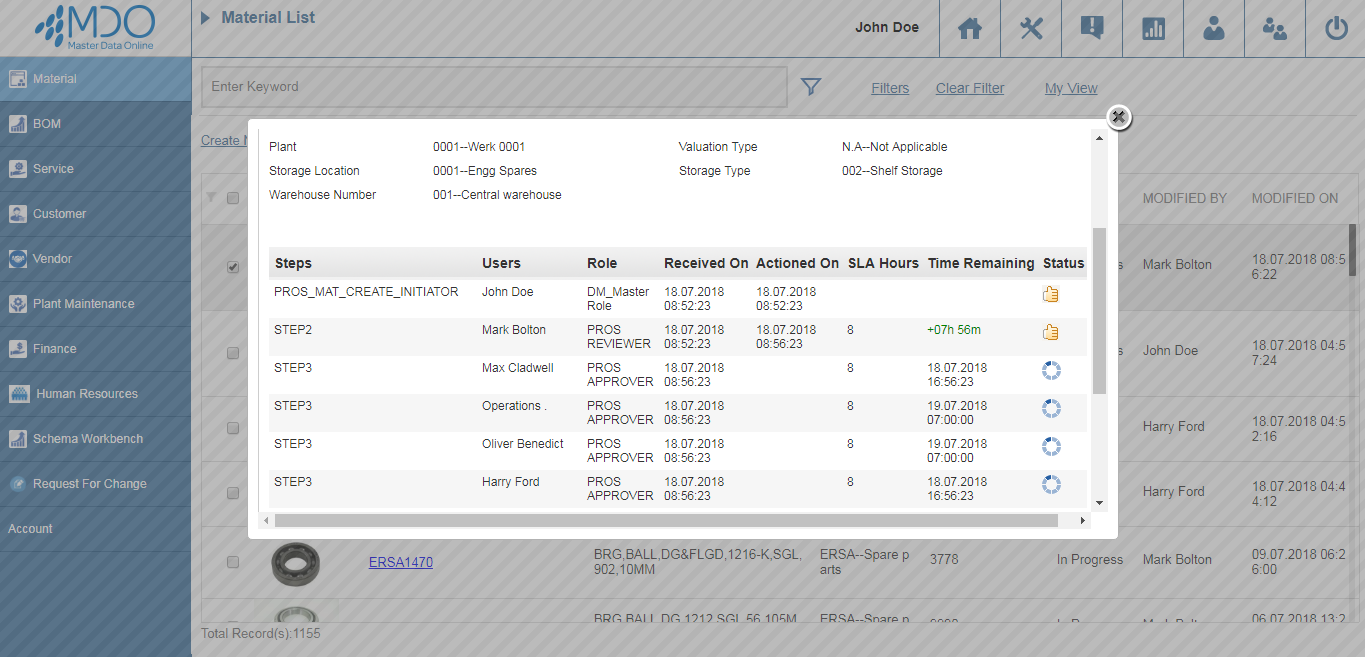View notifications via the alert bubble icon
1365x657 pixels.
pos(1091,29)
